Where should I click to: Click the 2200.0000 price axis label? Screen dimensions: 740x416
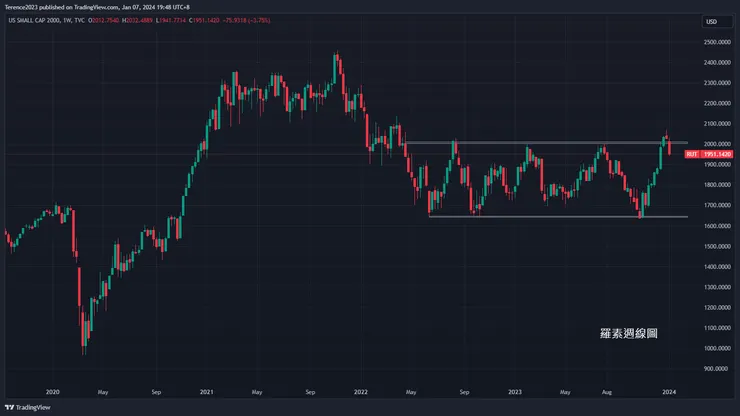(717, 103)
